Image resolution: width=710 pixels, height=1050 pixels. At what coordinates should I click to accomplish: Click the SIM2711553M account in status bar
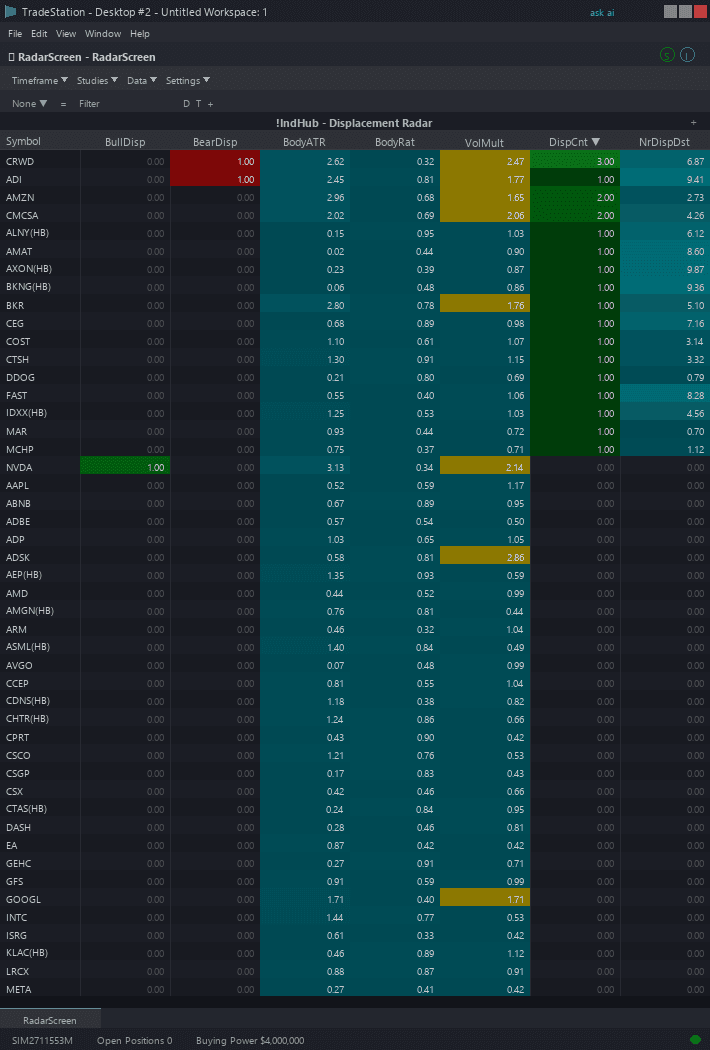tap(42, 1041)
